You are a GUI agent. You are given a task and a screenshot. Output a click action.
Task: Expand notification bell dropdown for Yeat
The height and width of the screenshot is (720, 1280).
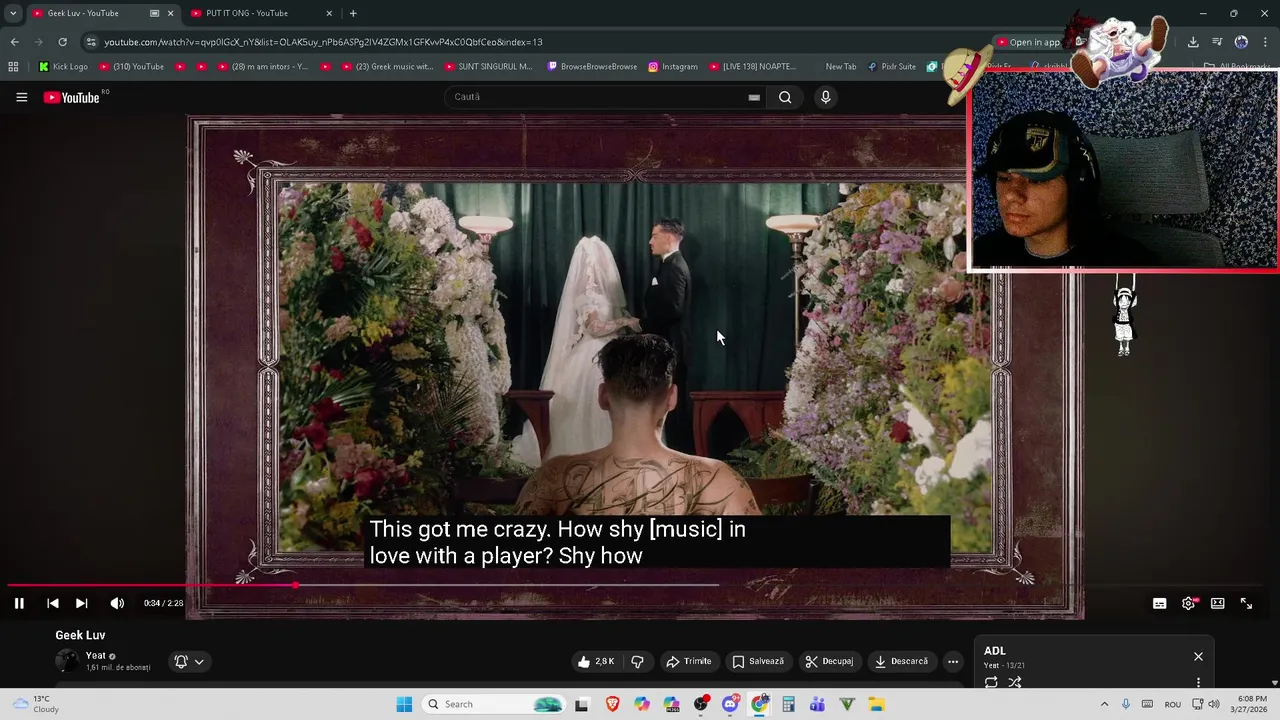coord(189,661)
